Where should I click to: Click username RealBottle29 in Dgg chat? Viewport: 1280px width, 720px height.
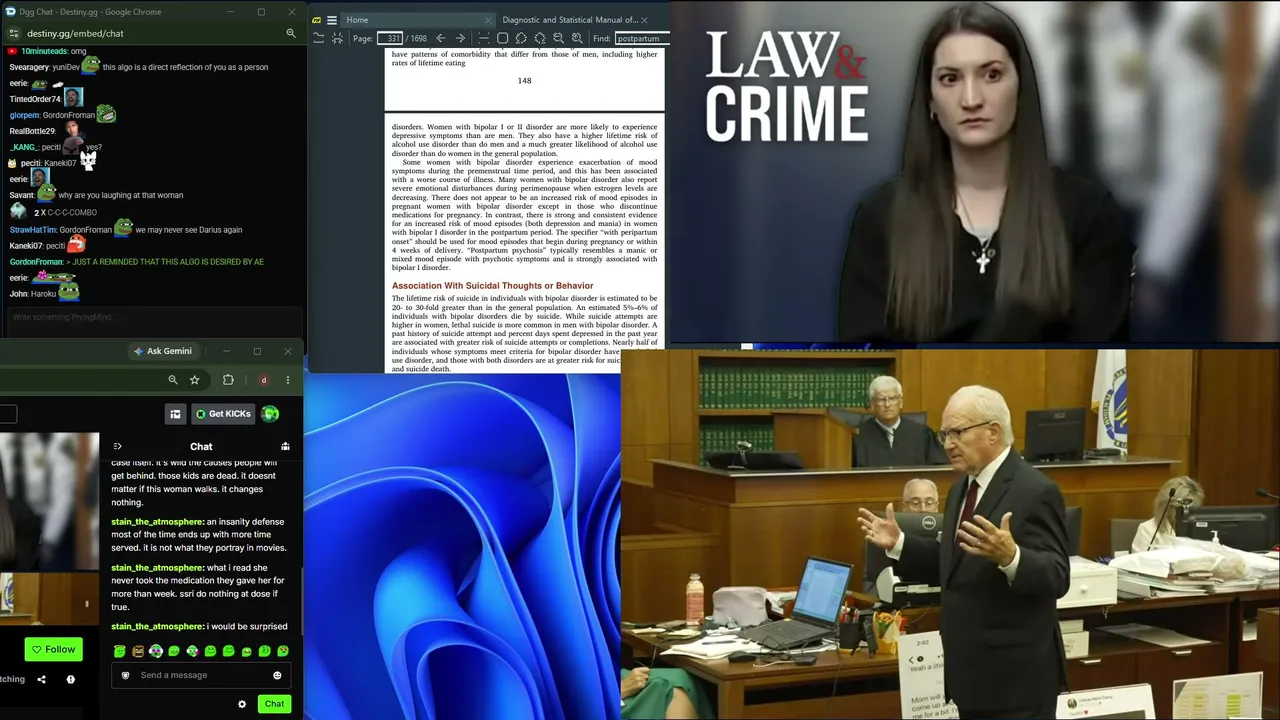pos(32,131)
